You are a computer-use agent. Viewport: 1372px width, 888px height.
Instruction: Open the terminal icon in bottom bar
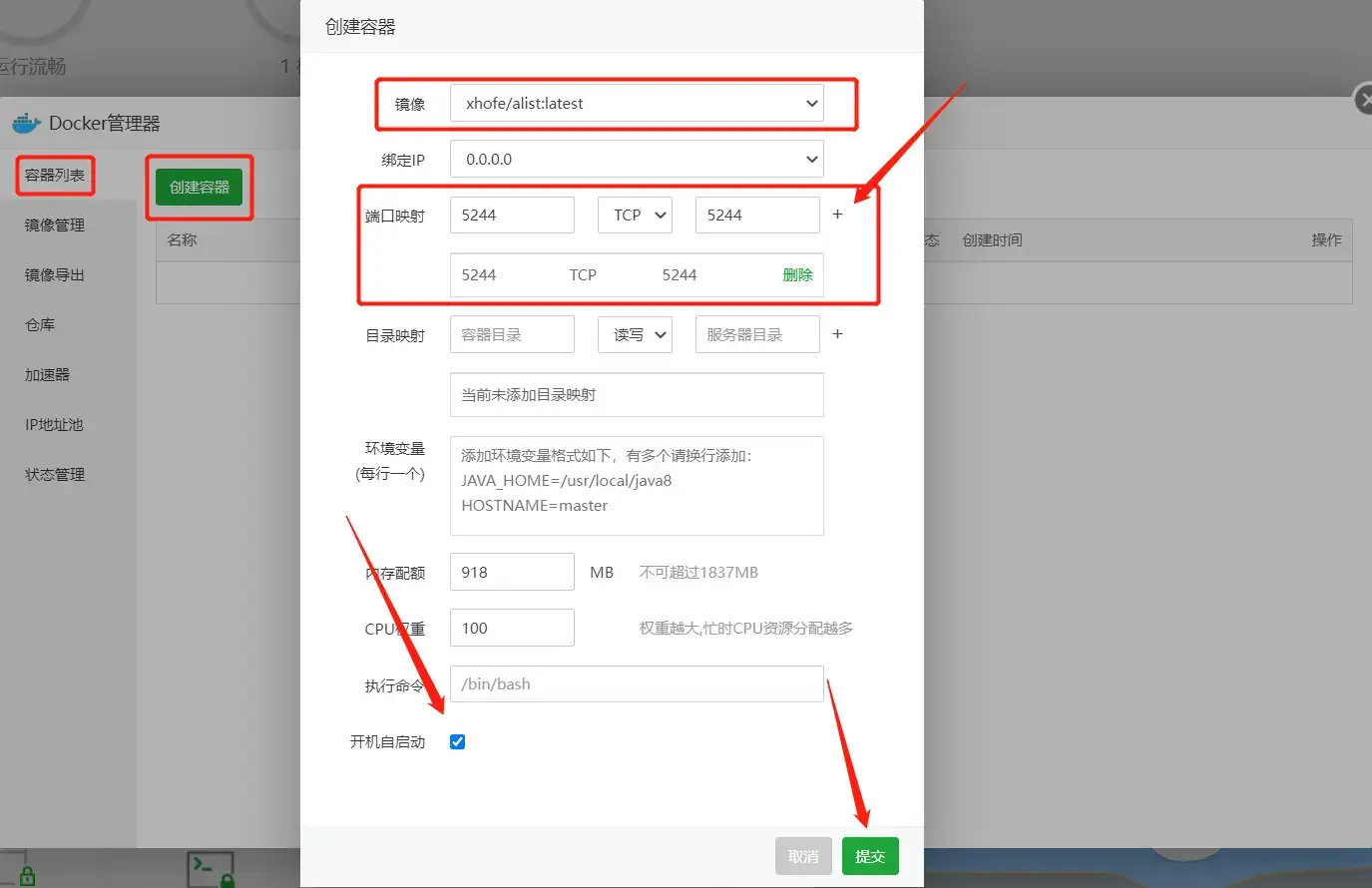pos(210,868)
